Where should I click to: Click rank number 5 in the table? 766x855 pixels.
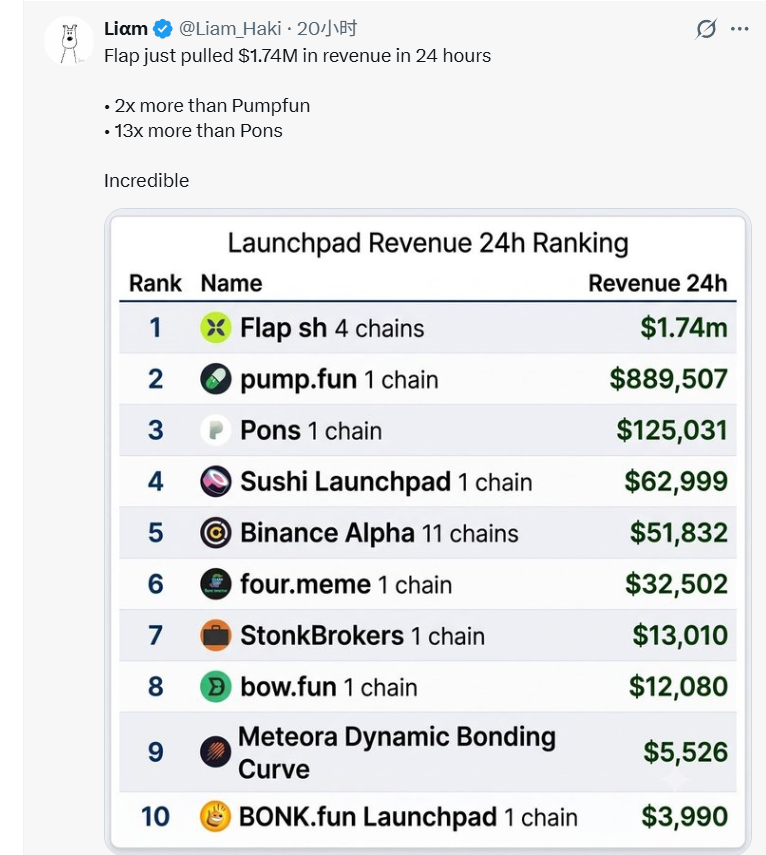(155, 533)
